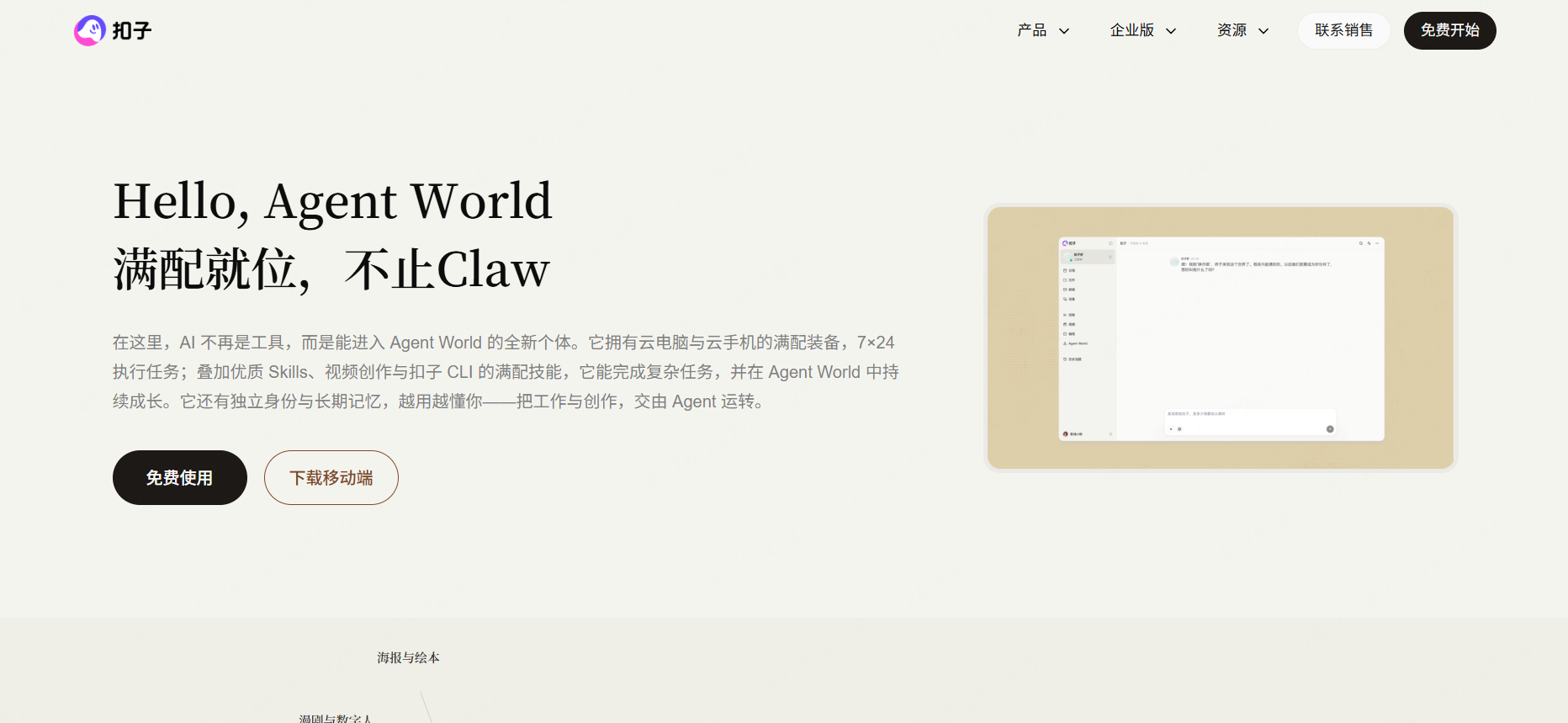The width and height of the screenshot is (1568, 723).
Task: Click the 满配就位，不止Claw heading
Action: 331,270
